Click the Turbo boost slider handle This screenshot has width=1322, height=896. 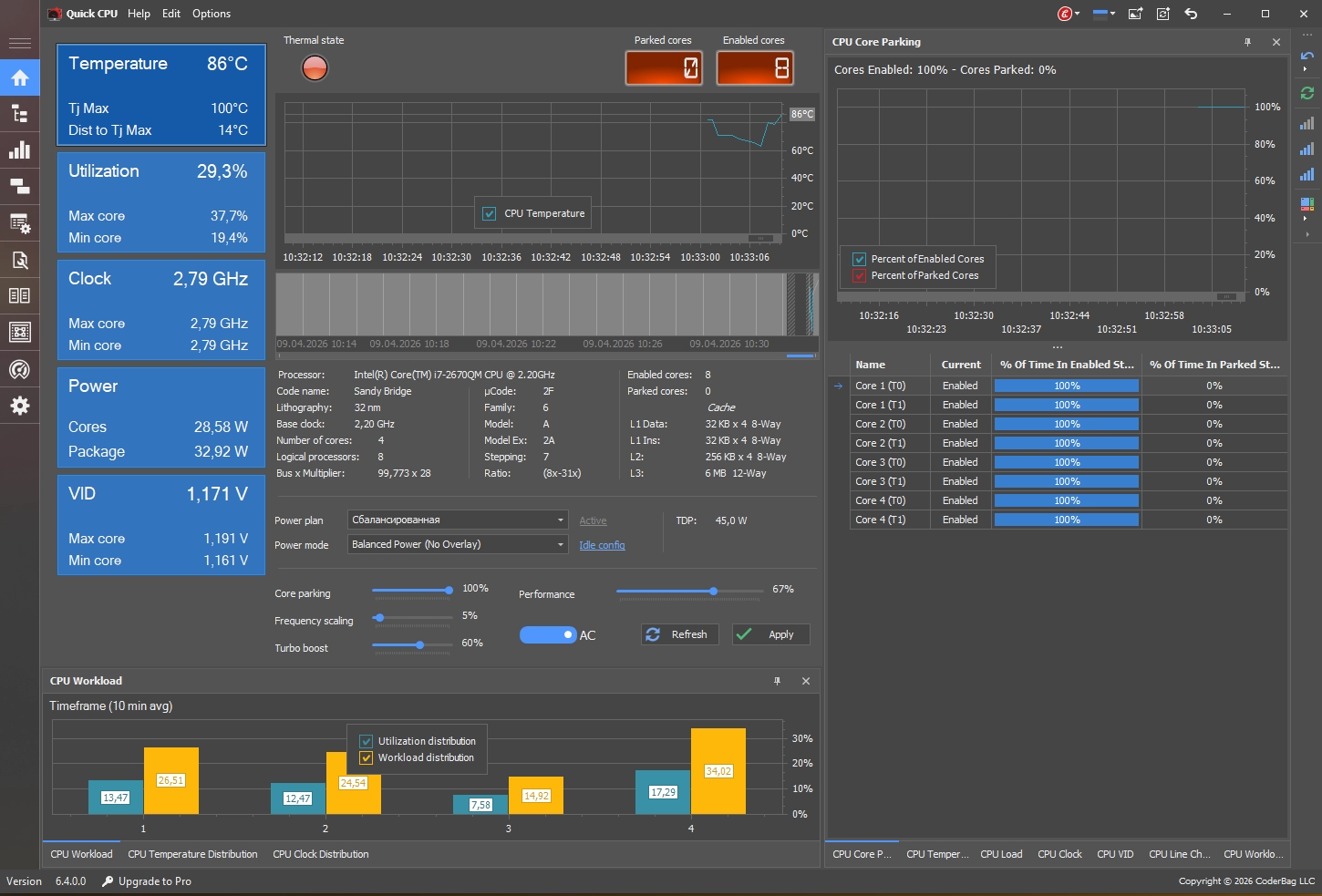[x=419, y=645]
